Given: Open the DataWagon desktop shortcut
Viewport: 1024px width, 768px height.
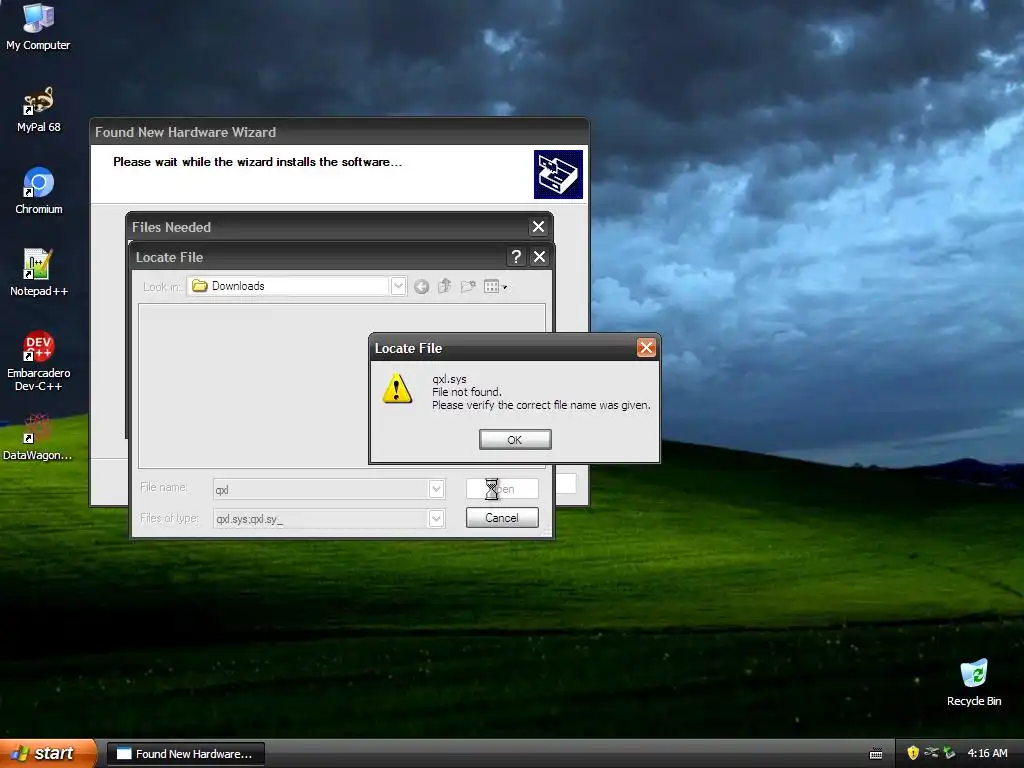Looking at the screenshot, I should 38,437.
